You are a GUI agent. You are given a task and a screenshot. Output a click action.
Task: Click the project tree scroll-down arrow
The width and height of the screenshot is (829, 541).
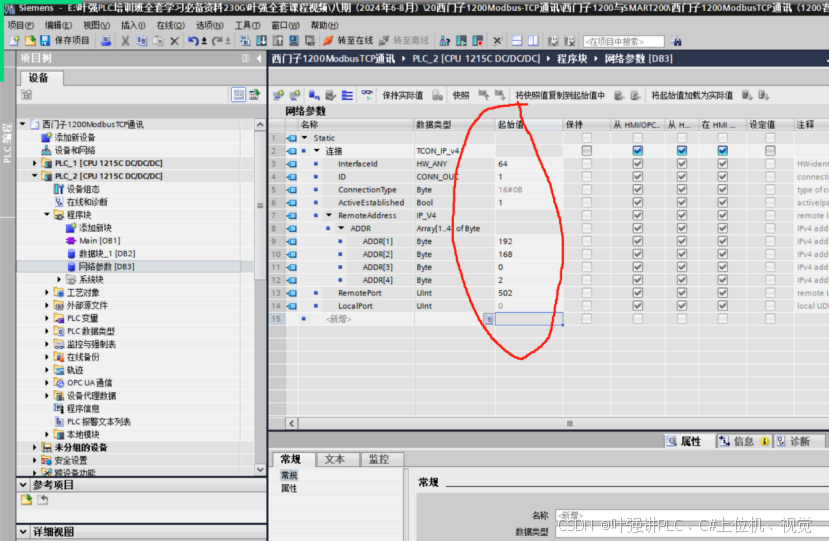click(x=260, y=469)
